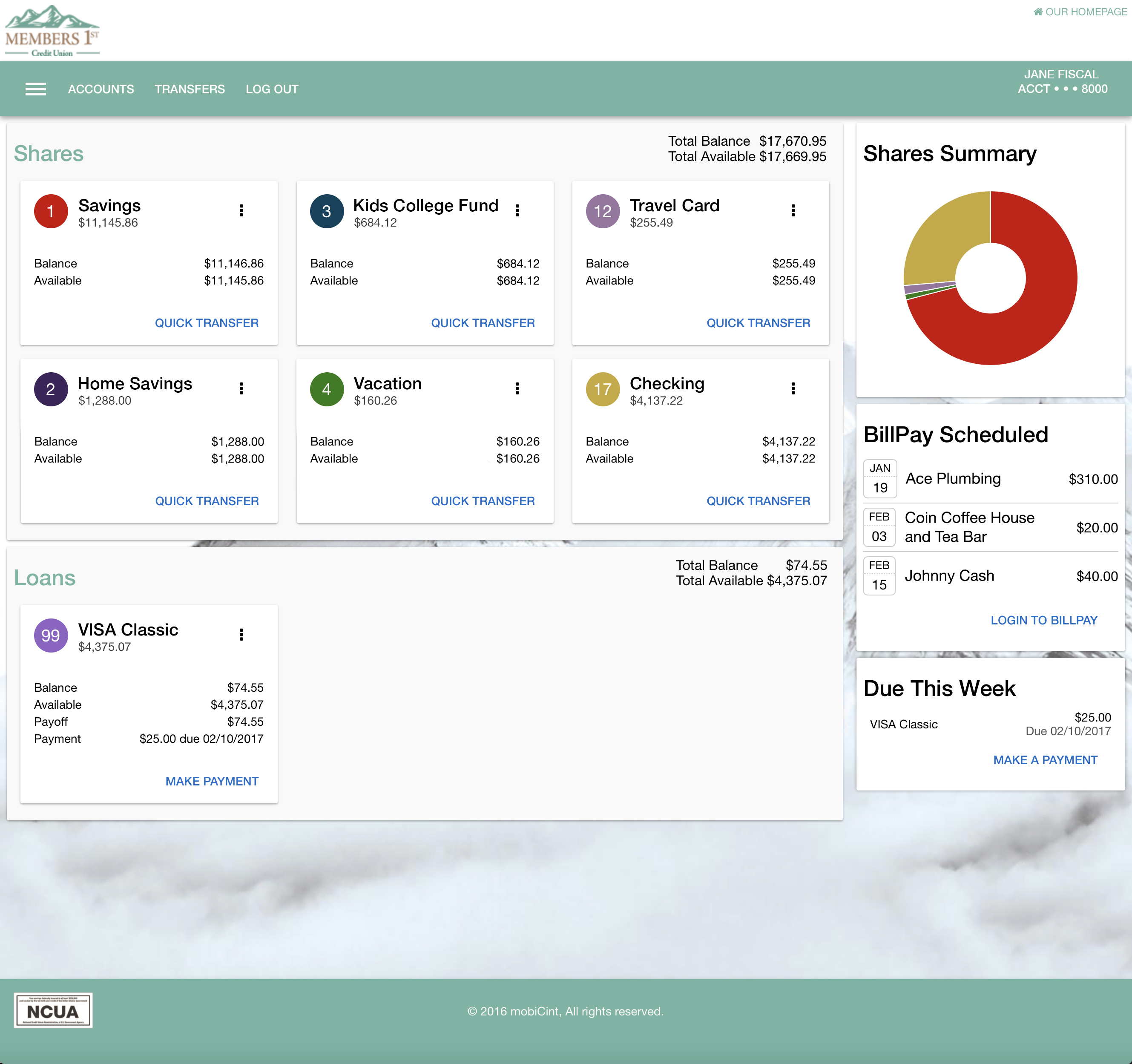
Task: Click the Home Savings number 2 badge
Action: [51, 390]
